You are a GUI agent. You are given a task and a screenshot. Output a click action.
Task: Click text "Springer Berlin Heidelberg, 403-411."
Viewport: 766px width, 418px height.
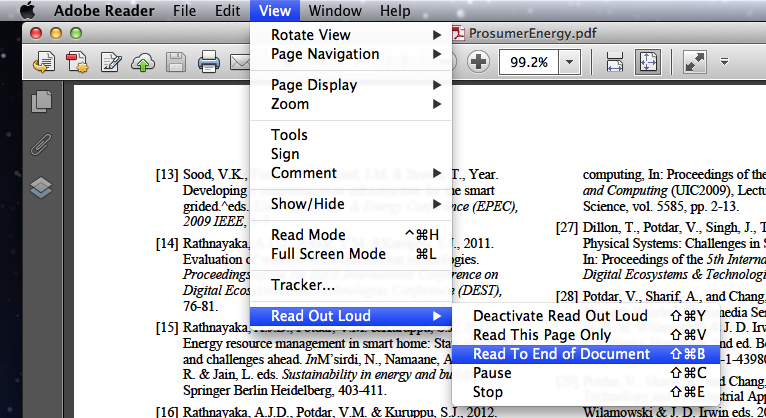click(285, 391)
